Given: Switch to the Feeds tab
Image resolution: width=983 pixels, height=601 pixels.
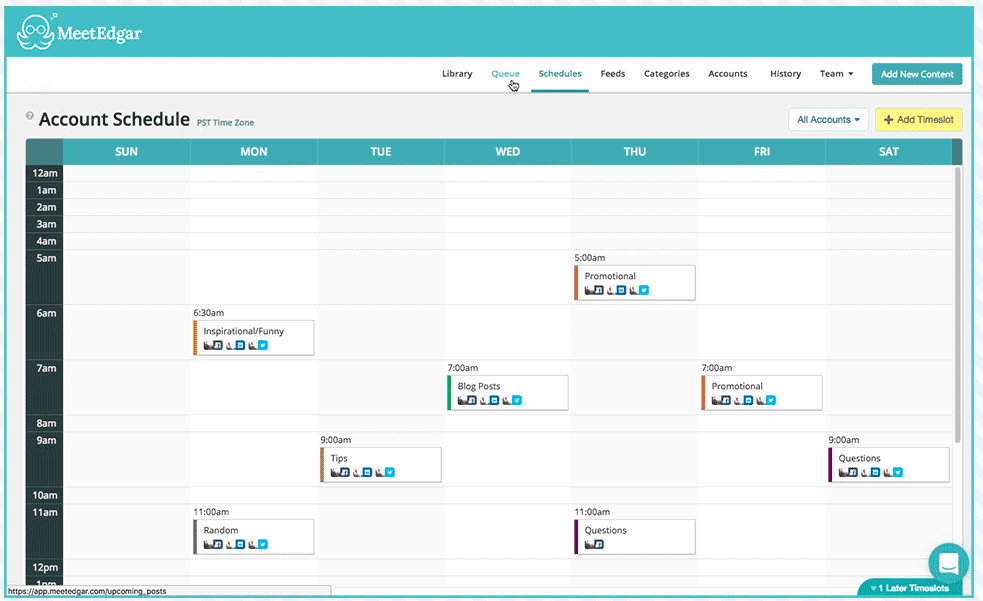Looking at the screenshot, I should [x=612, y=74].
